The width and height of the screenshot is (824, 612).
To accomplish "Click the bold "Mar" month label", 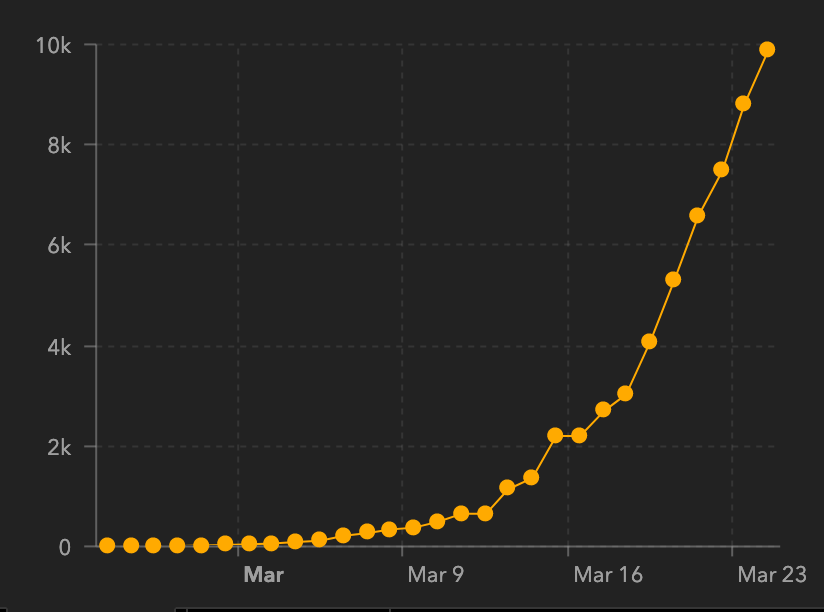I will pyautogui.click(x=264, y=574).
